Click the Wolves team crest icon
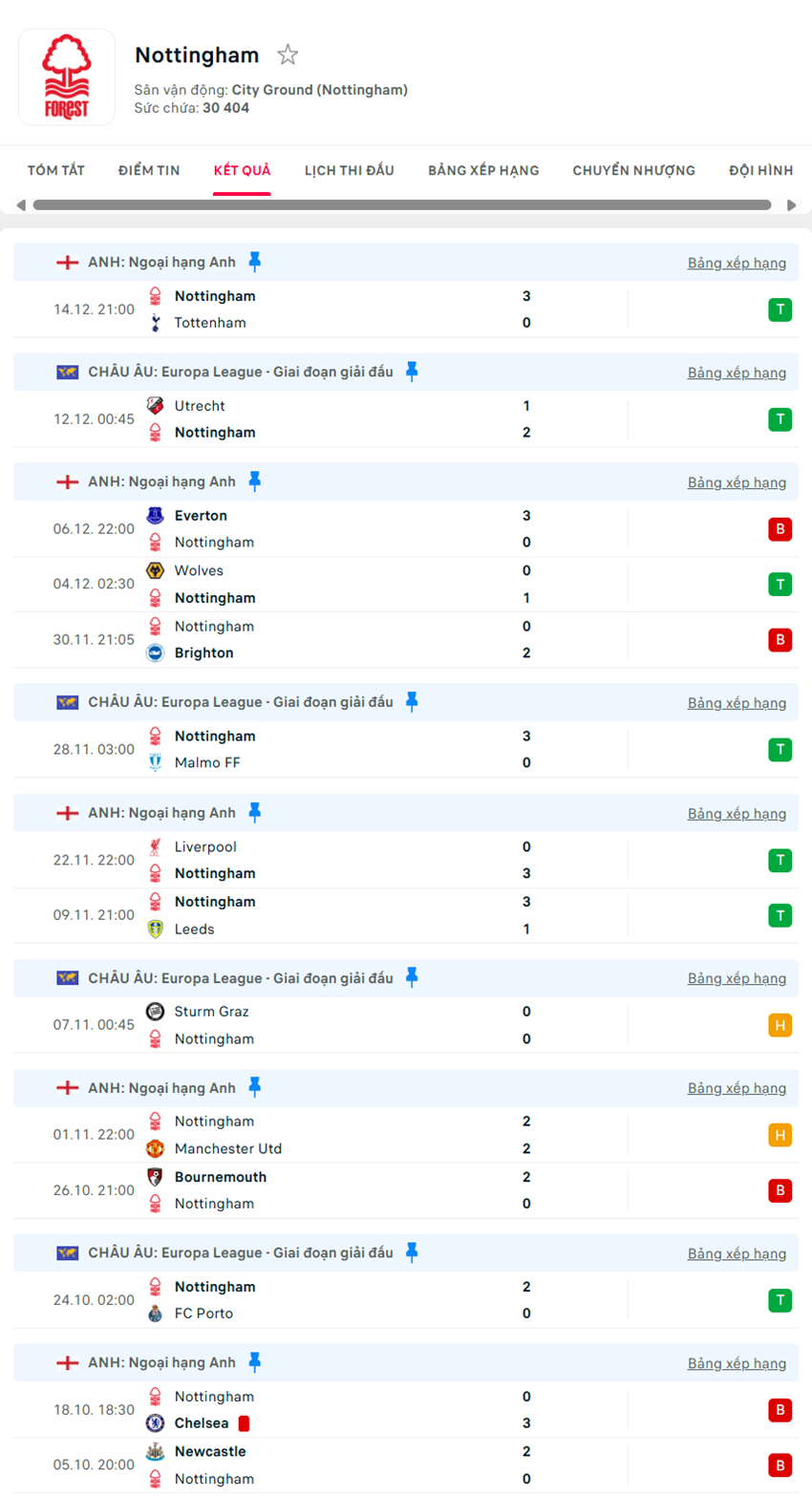The height and width of the screenshot is (1496, 812). tap(156, 571)
